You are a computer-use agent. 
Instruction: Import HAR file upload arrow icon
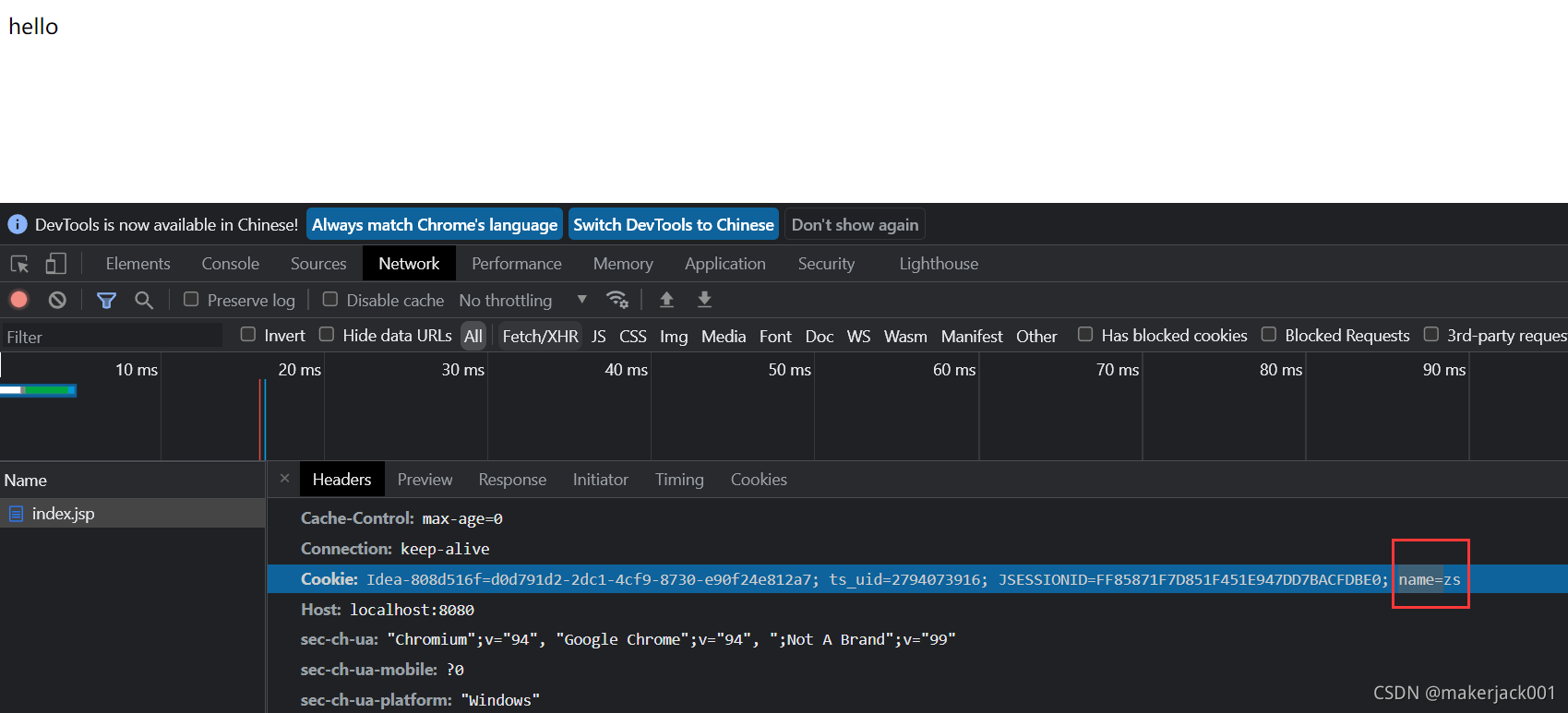[x=666, y=300]
